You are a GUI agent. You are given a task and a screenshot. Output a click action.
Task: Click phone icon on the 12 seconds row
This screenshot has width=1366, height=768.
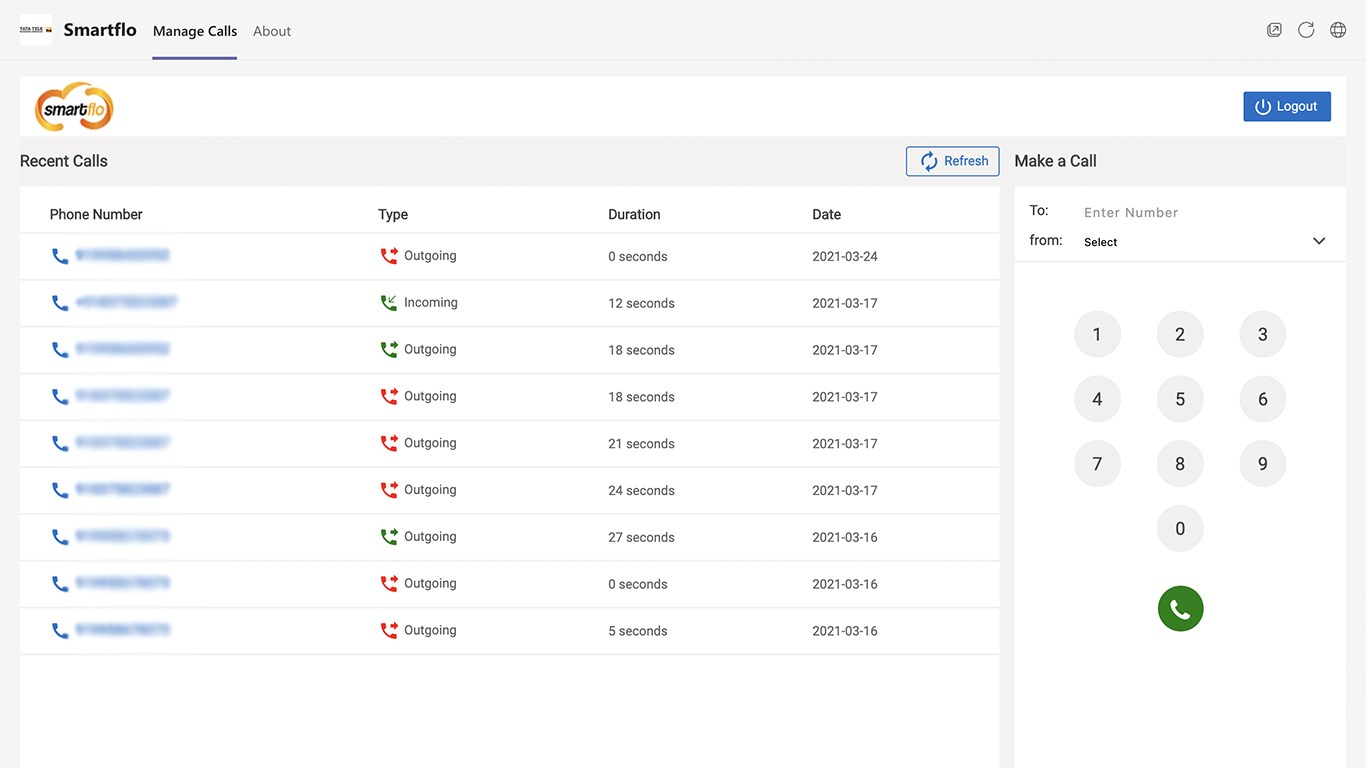(x=60, y=303)
